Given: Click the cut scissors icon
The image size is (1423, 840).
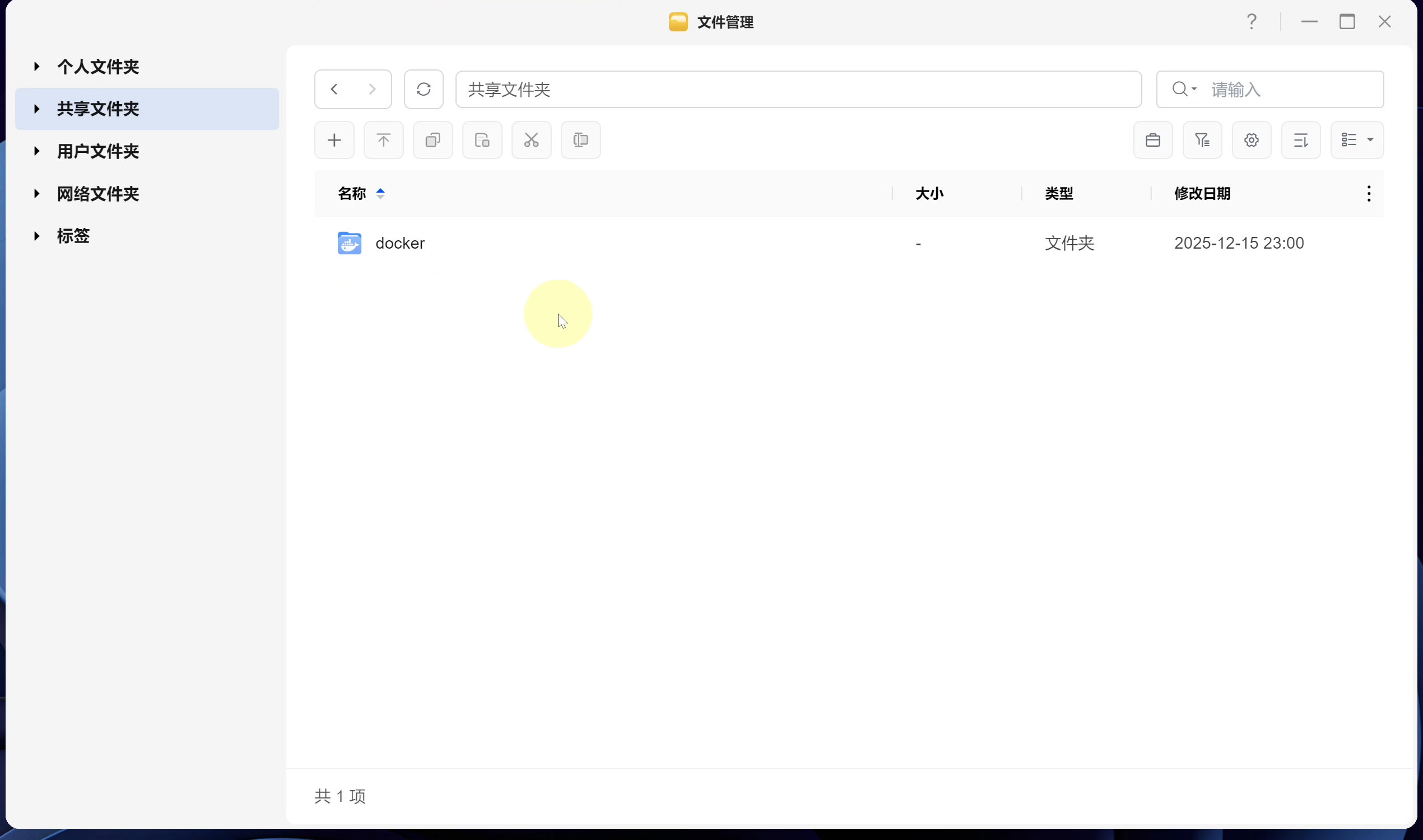Looking at the screenshot, I should 531,140.
